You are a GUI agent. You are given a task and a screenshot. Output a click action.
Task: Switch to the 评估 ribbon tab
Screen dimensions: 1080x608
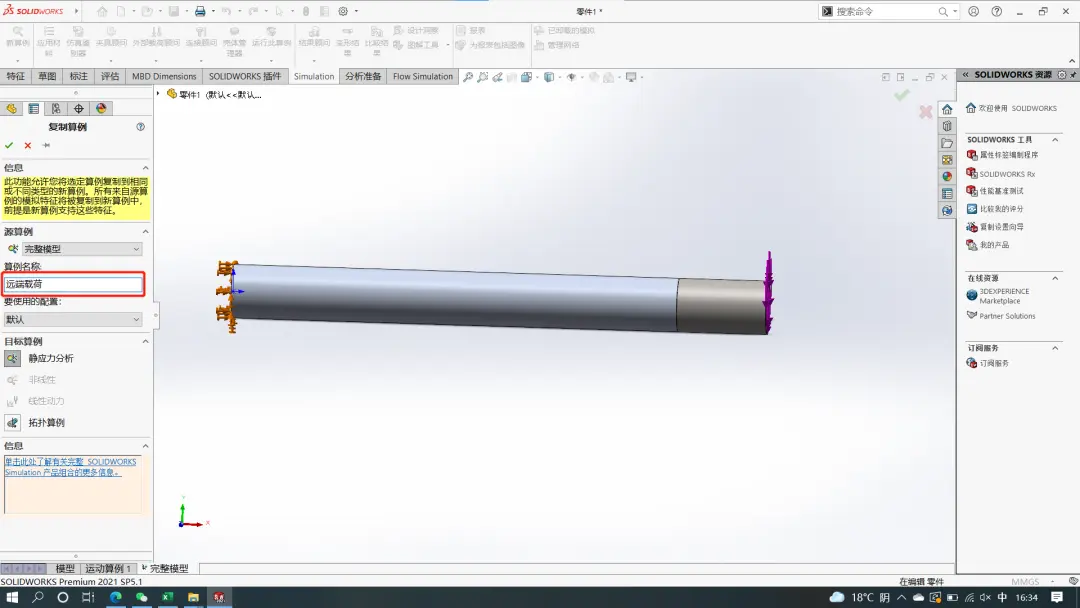[110, 76]
